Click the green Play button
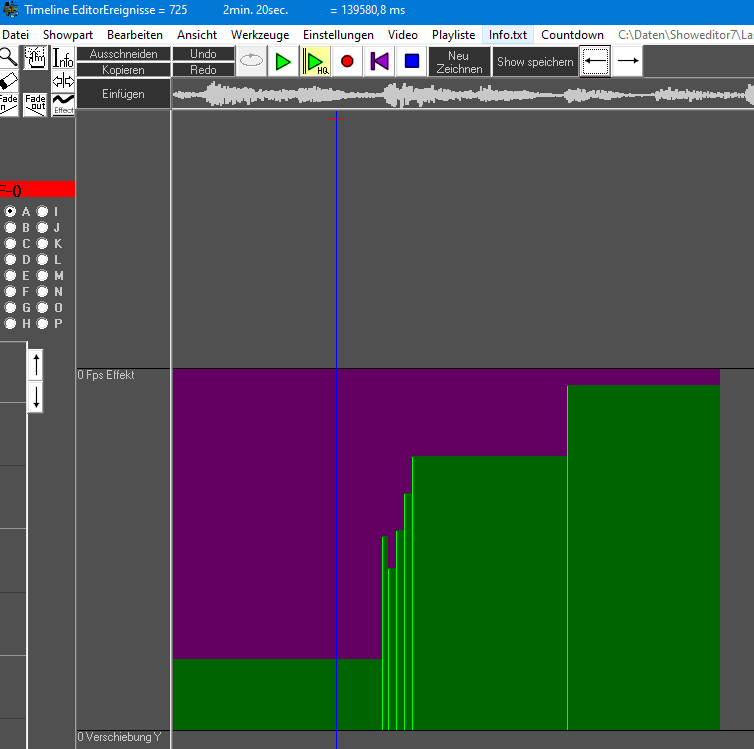 click(283, 61)
